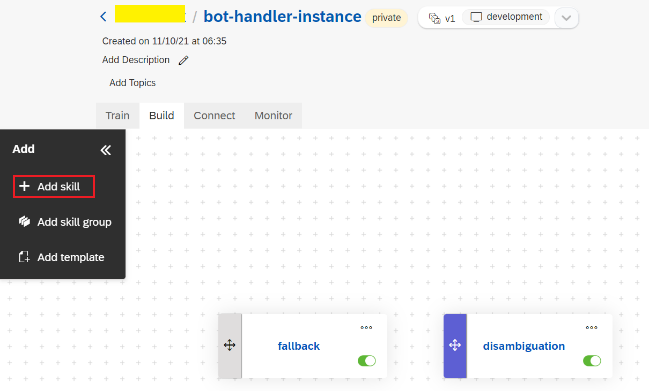The image size is (649, 391).
Task: Click the Add template document icon
Action: (24, 257)
